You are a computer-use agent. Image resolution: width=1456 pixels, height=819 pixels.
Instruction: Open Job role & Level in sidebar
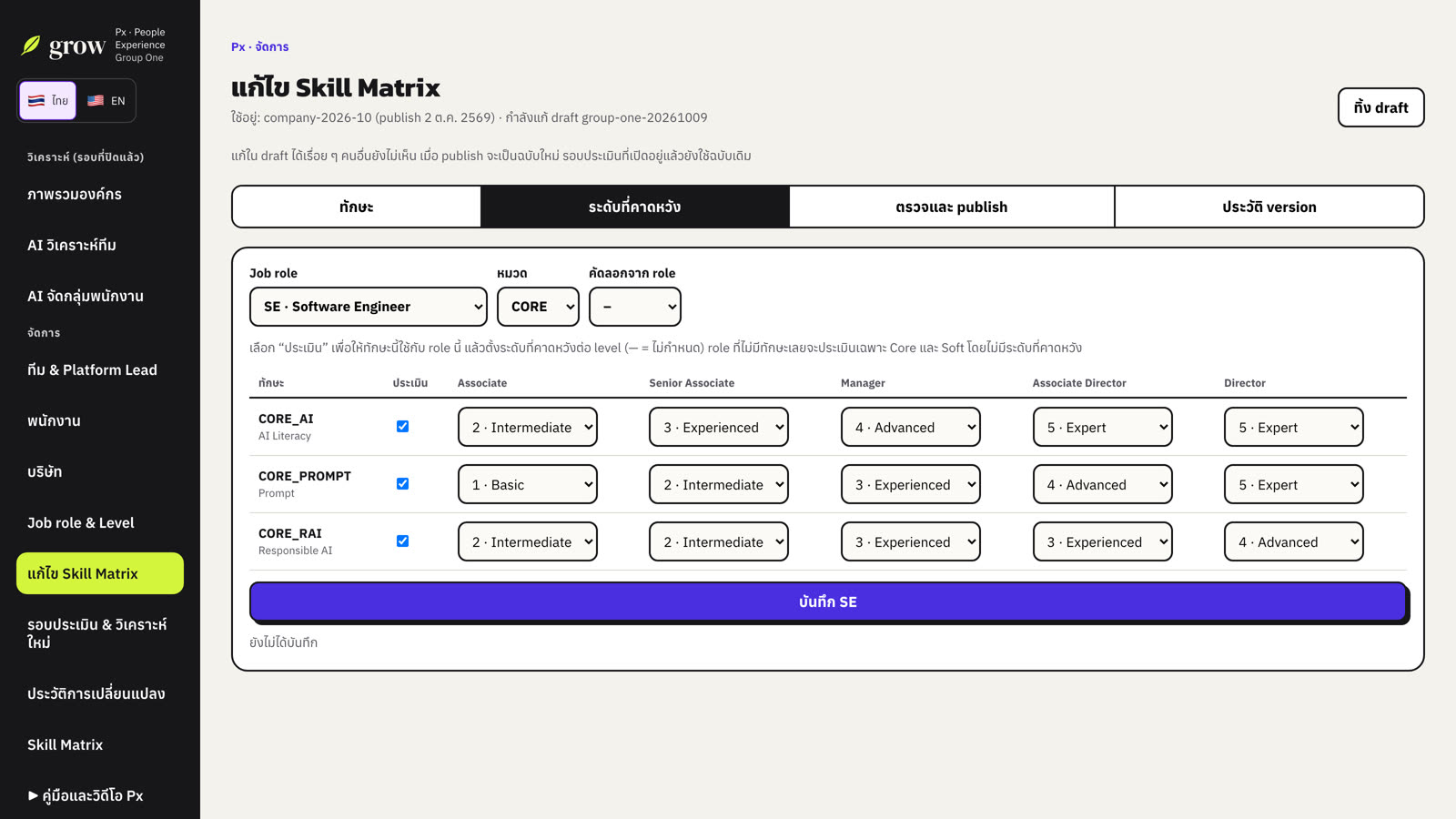tap(100, 522)
